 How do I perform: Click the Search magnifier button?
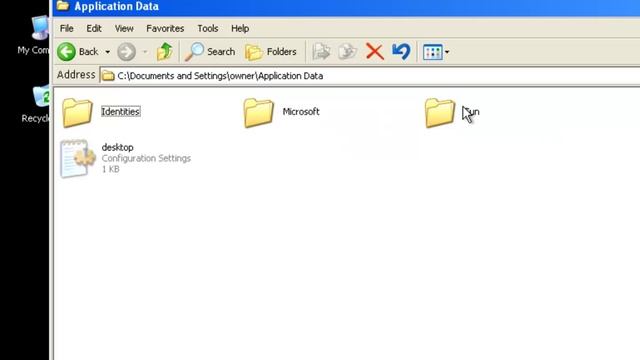(x=210, y=52)
